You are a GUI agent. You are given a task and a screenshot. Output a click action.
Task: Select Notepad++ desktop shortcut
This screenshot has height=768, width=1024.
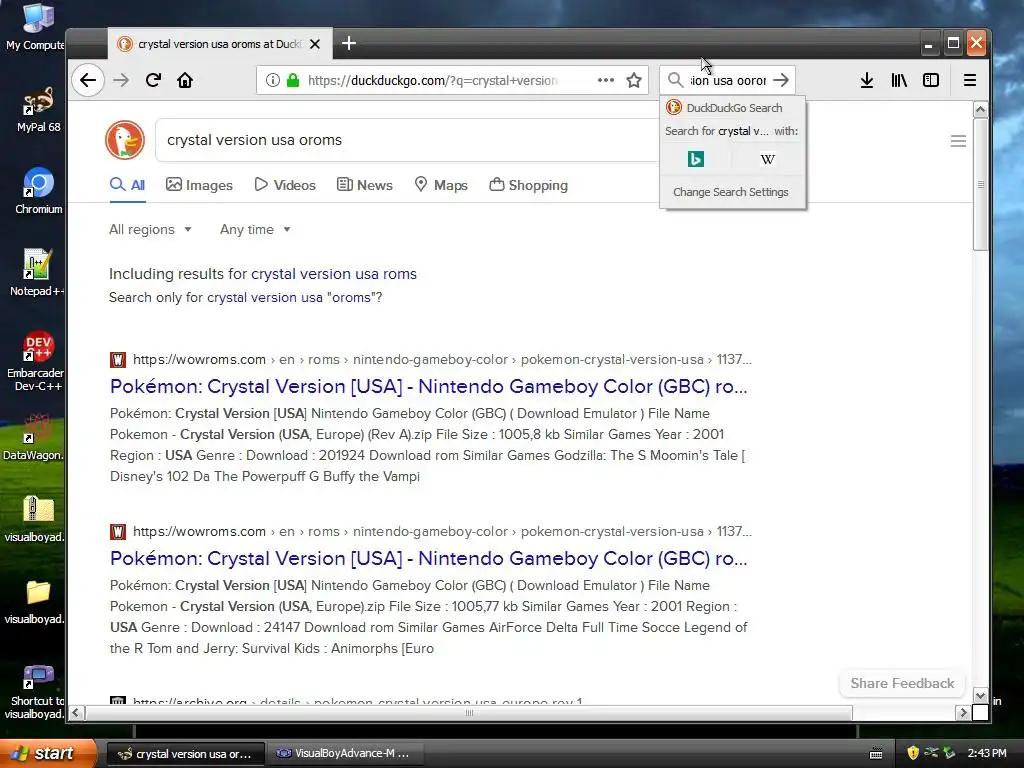coord(37,273)
